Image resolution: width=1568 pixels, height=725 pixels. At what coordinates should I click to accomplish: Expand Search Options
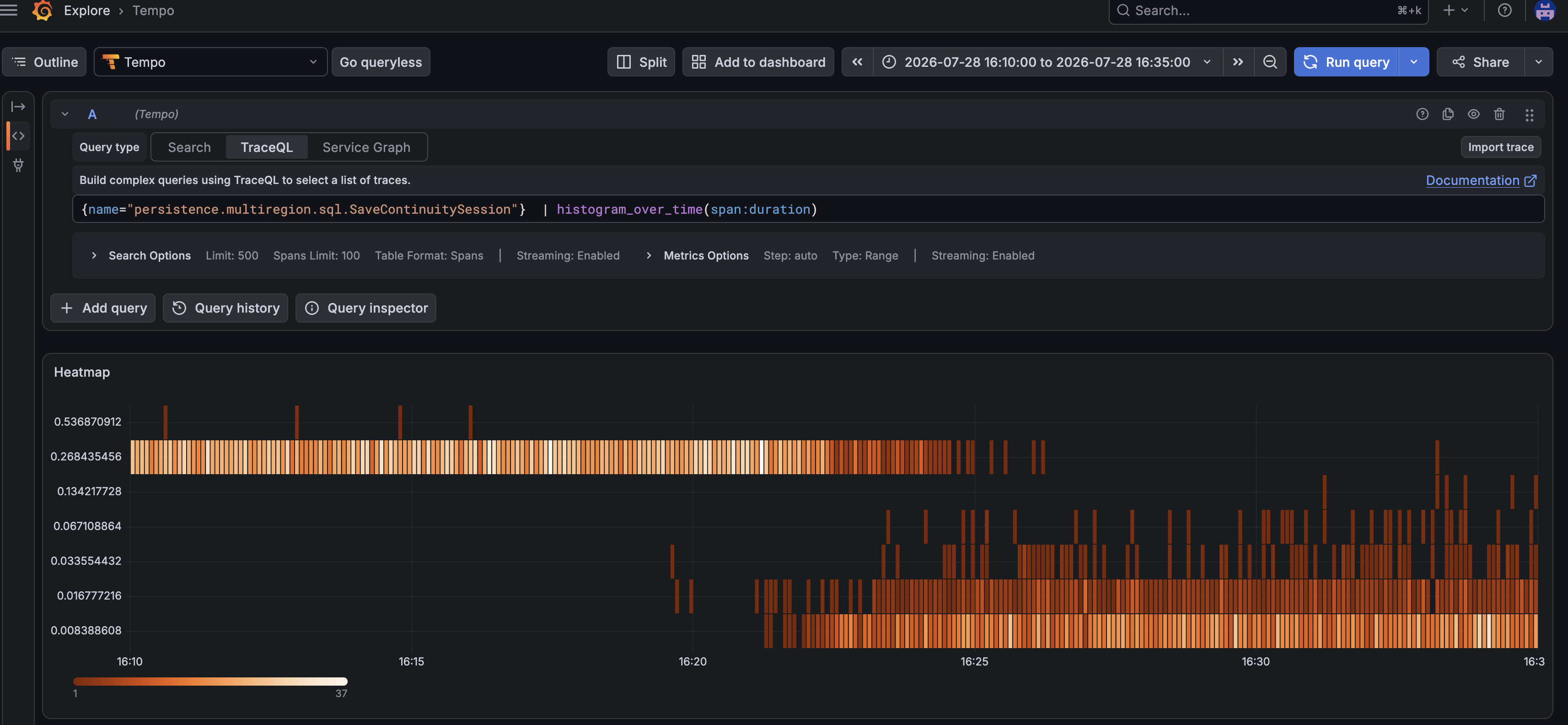(x=94, y=255)
